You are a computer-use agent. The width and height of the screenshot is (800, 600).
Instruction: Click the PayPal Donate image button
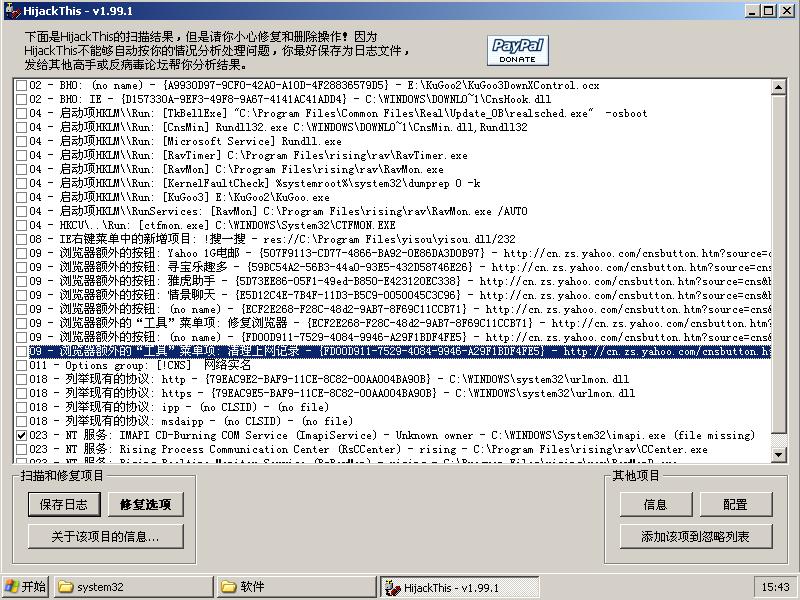517,51
